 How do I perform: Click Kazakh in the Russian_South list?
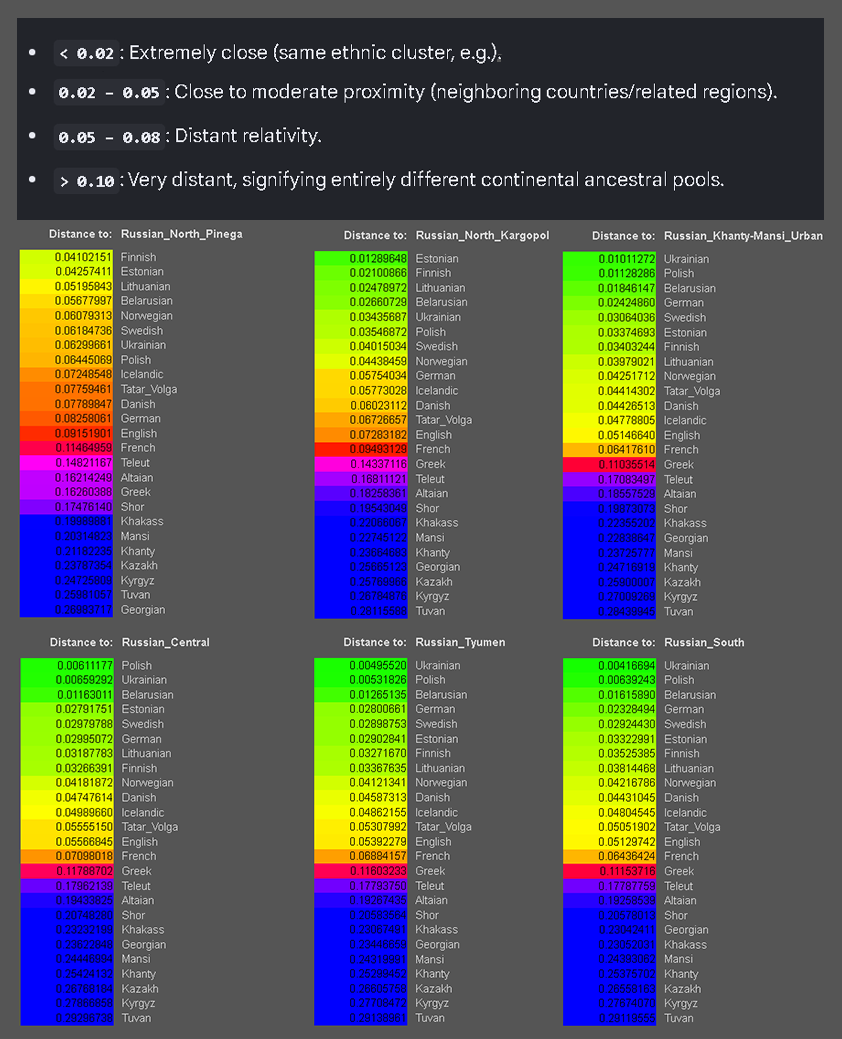point(682,989)
